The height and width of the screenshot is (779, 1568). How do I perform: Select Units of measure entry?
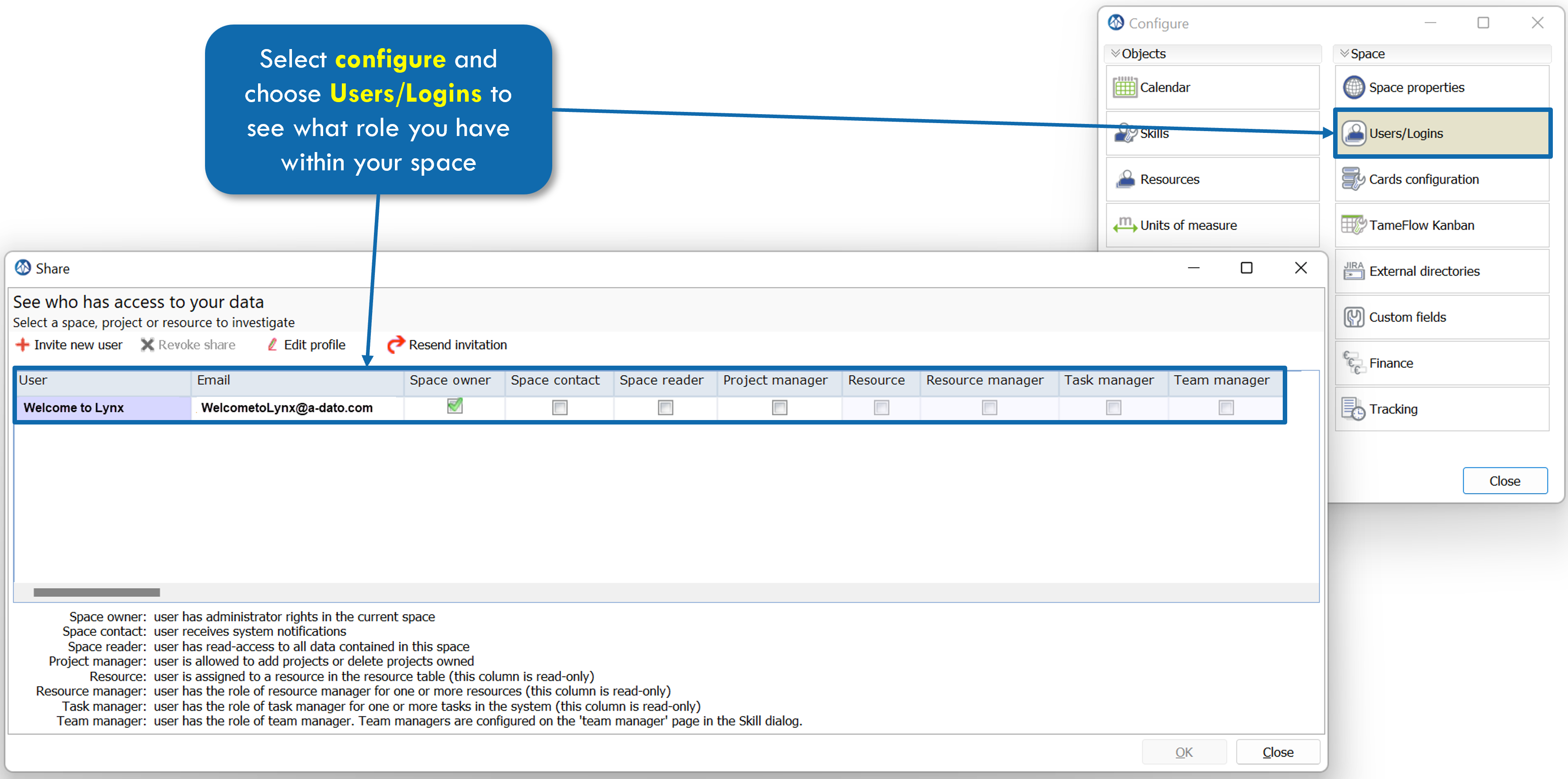click(1212, 225)
